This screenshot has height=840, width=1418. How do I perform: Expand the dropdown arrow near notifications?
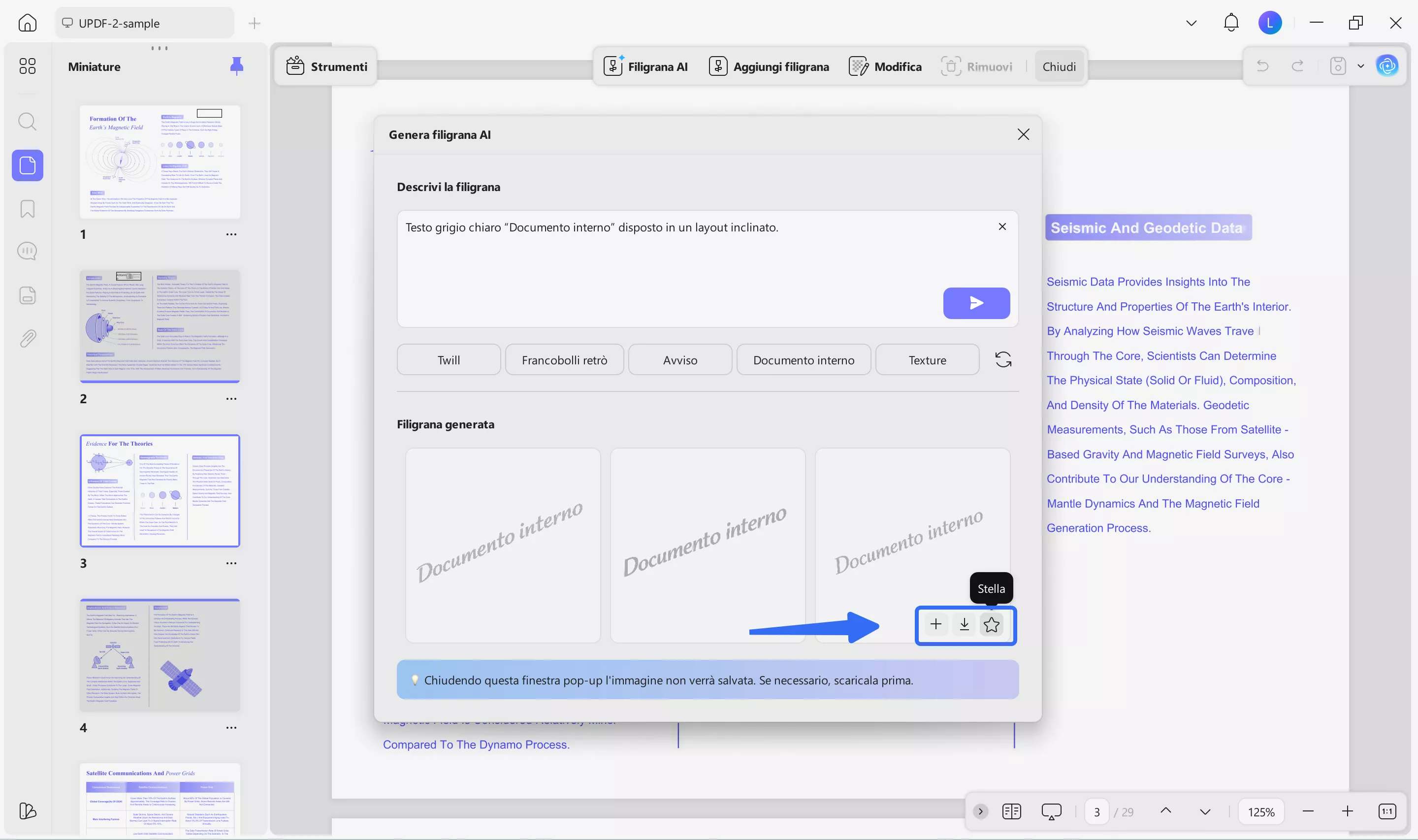(1191, 23)
